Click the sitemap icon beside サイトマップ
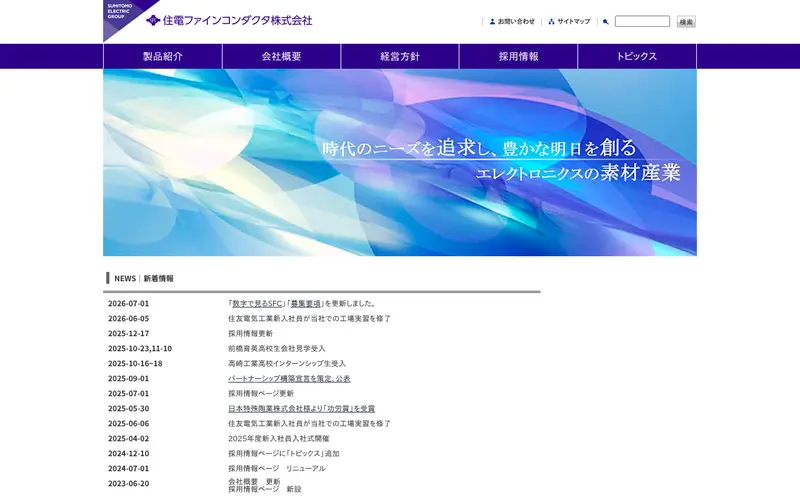 coord(551,21)
